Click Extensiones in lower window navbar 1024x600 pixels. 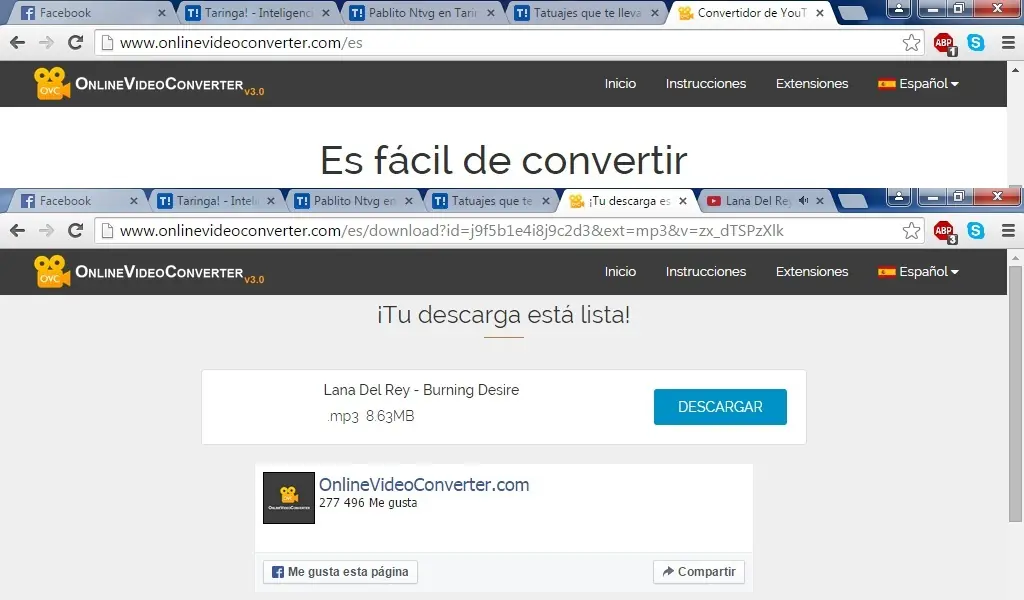812,272
